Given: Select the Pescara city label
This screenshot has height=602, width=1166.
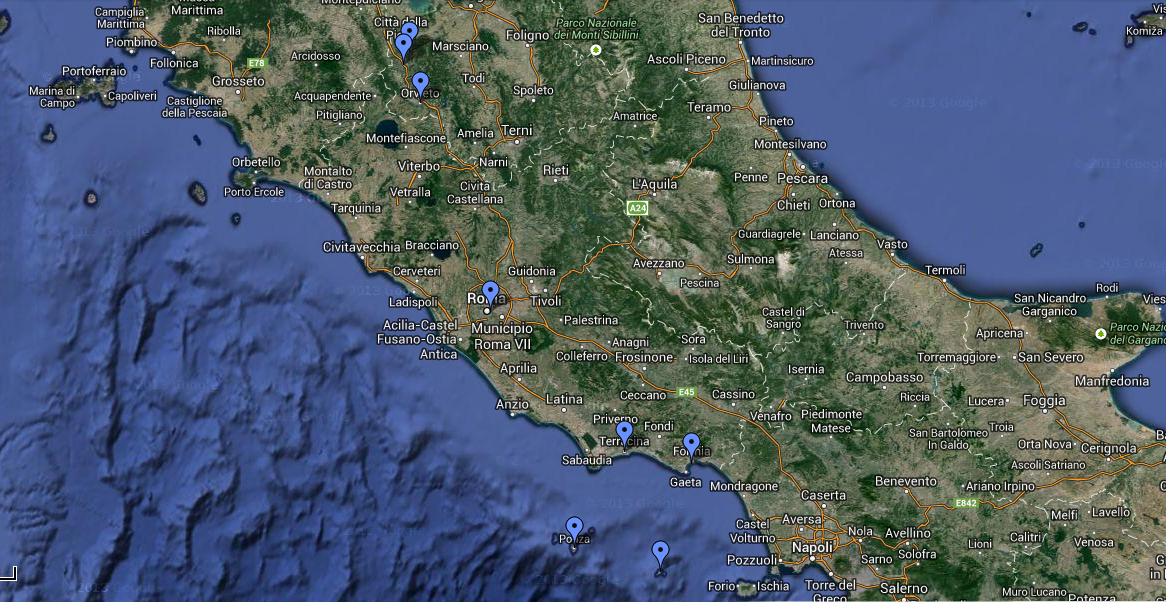Looking at the screenshot, I should click(x=801, y=179).
